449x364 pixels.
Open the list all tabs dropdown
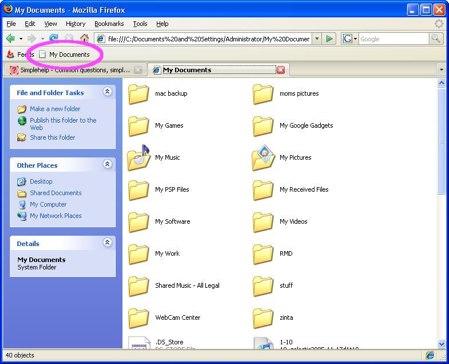click(x=441, y=70)
